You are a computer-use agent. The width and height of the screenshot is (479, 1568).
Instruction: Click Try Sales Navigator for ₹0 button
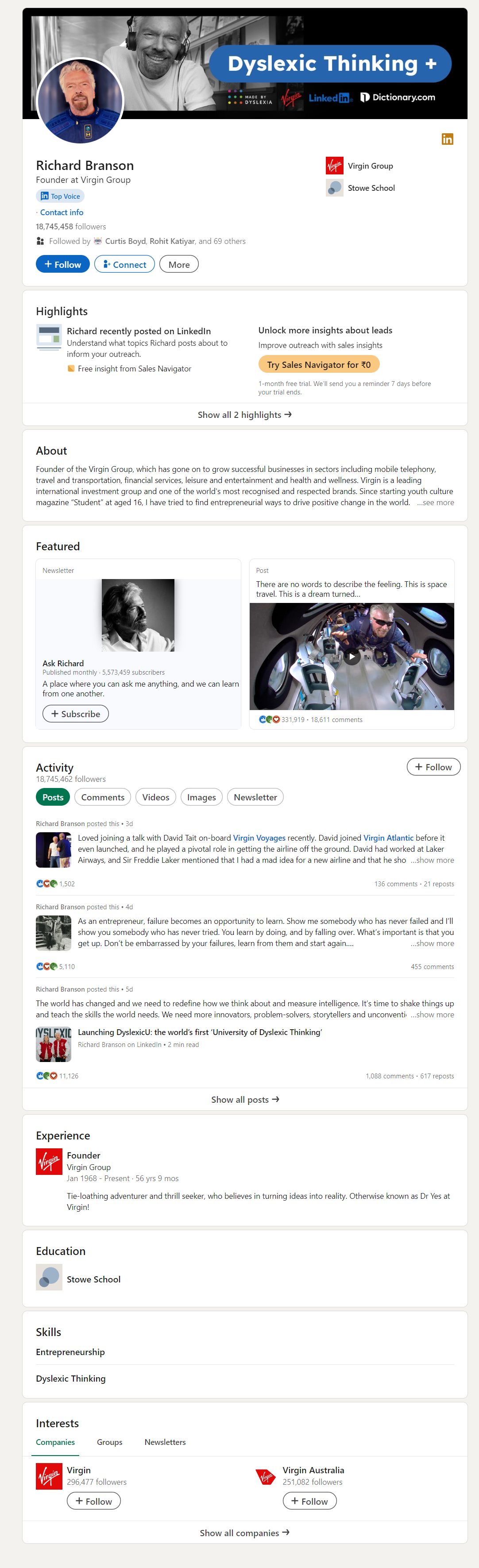click(x=319, y=365)
